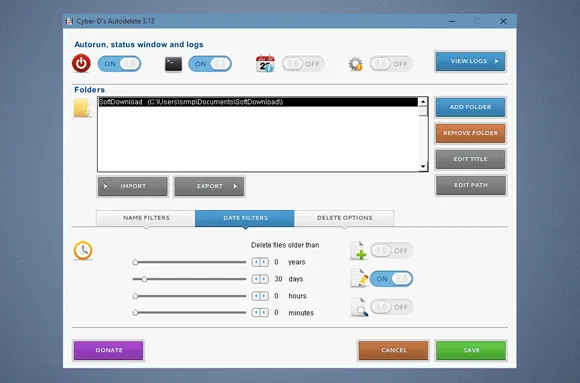The height and width of the screenshot is (383, 580).
Task: Click the red power autorun icon
Action: [81, 63]
